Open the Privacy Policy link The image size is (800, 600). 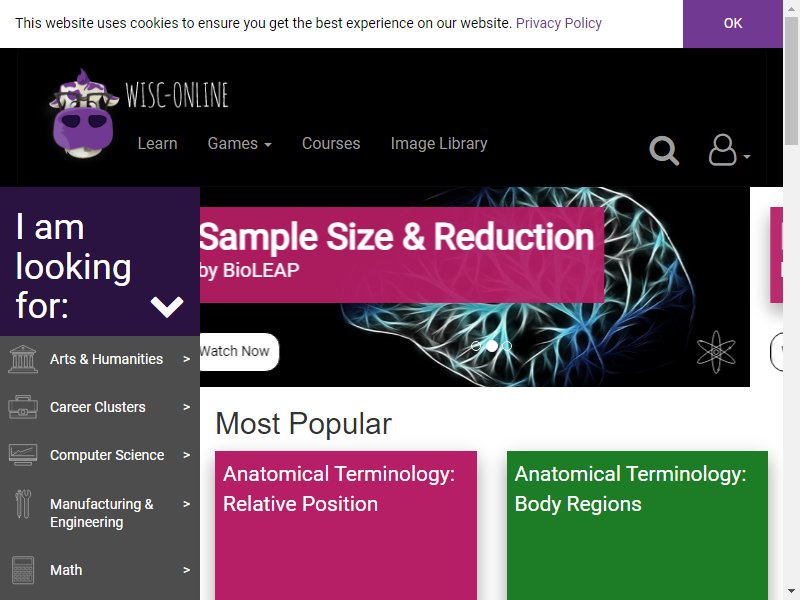click(559, 23)
